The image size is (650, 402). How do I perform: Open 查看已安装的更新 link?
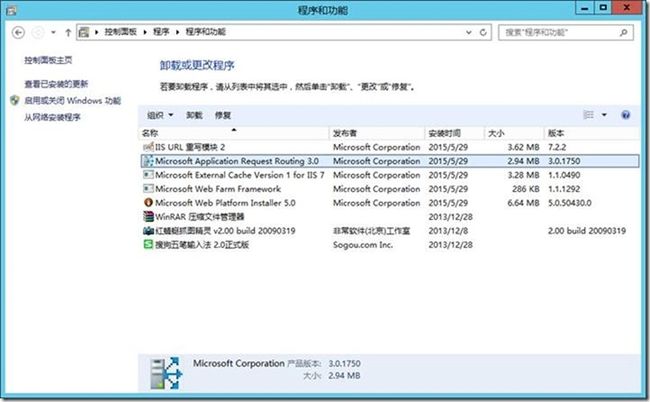point(56,84)
